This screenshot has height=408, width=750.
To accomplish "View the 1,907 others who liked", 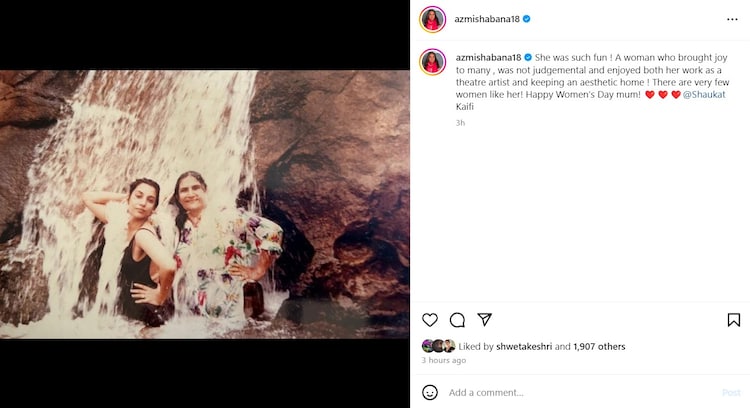I will [x=598, y=347].
